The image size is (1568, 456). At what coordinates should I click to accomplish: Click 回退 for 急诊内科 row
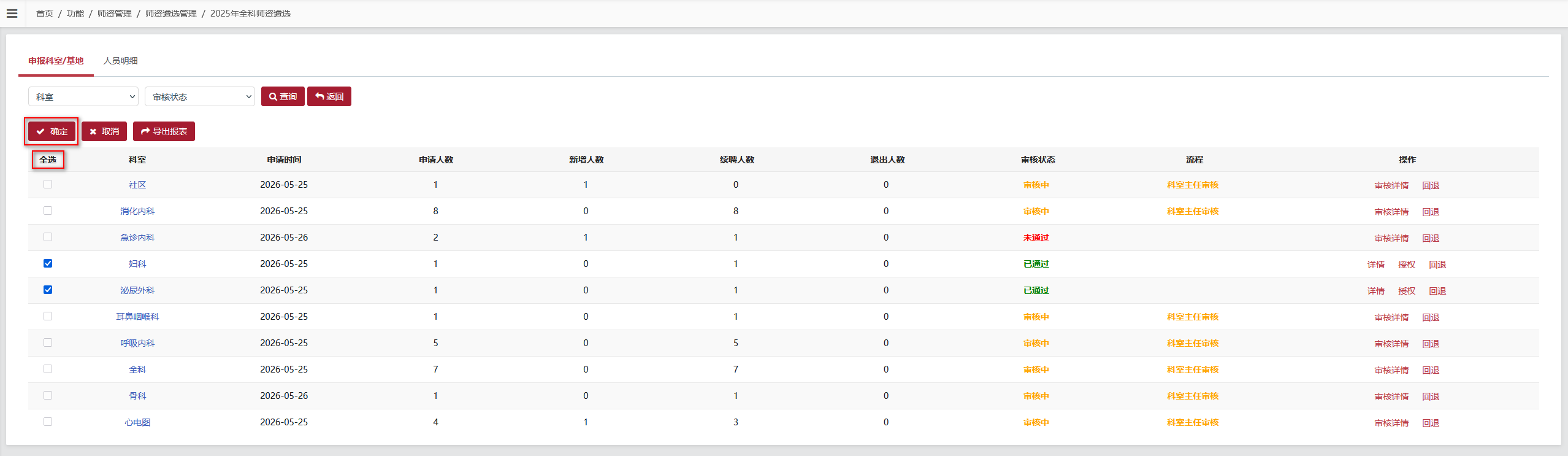pos(1431,238)
